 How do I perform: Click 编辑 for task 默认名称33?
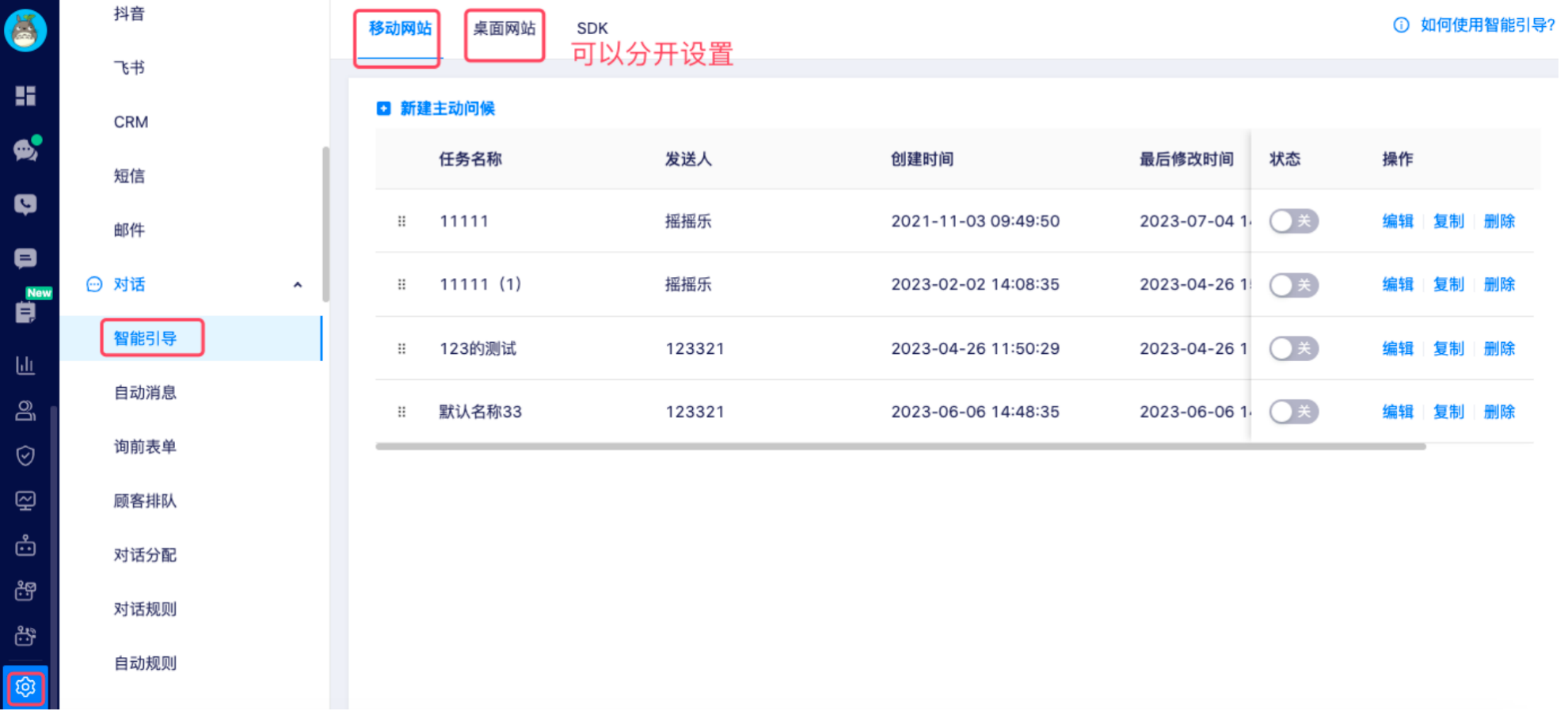(1398, 412)
